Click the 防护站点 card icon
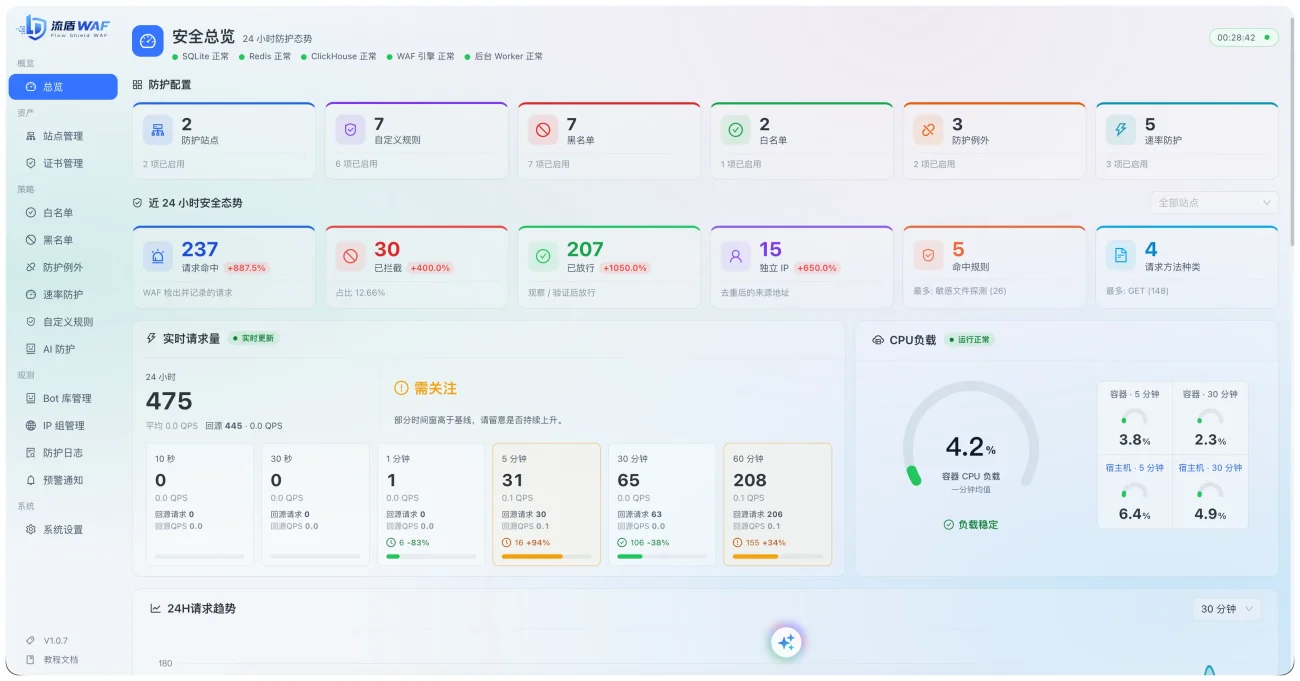 click(157, 130)
